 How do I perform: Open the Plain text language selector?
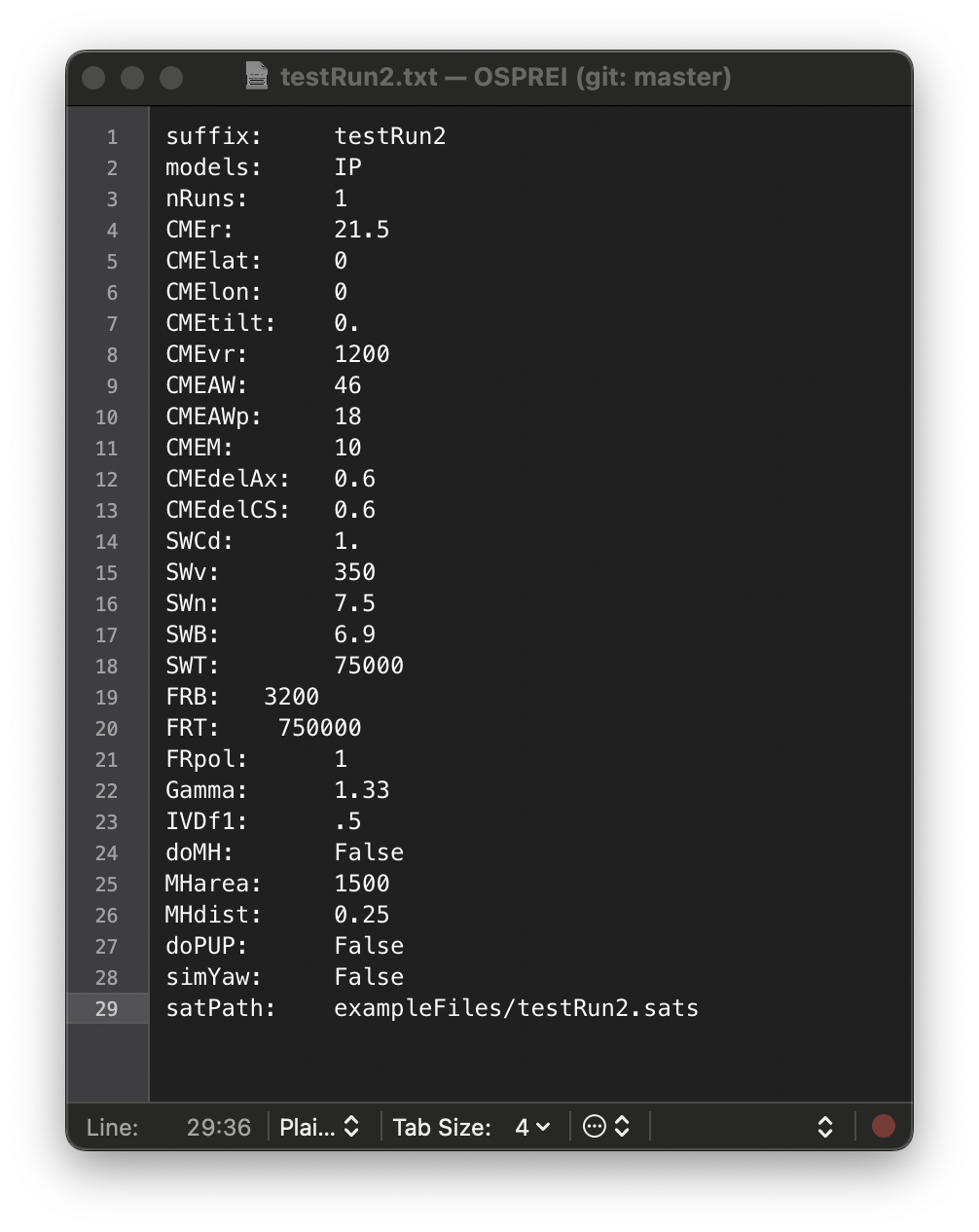tap(319, 1127)
